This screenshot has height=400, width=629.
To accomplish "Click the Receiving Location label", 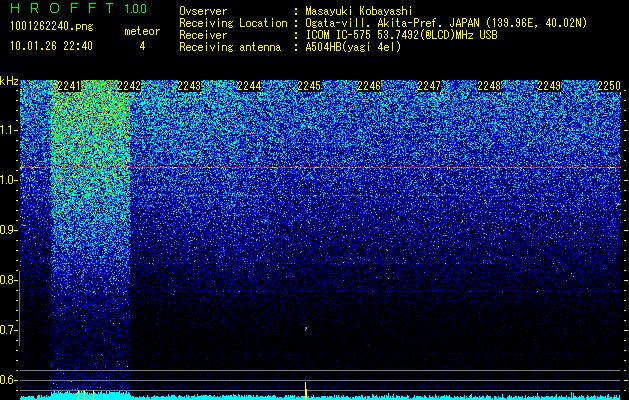I will (x=233, y=23).
